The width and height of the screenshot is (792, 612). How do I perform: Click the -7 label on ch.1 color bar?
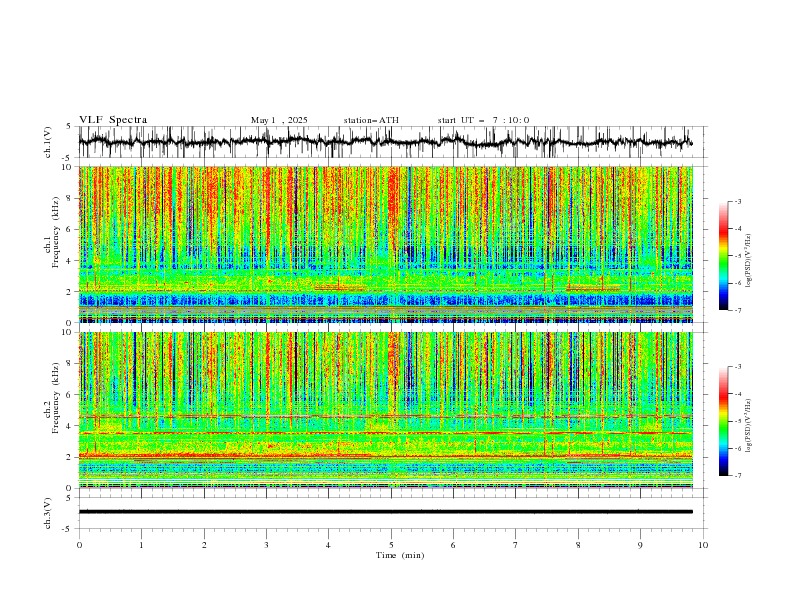click(x=738, y=310)
